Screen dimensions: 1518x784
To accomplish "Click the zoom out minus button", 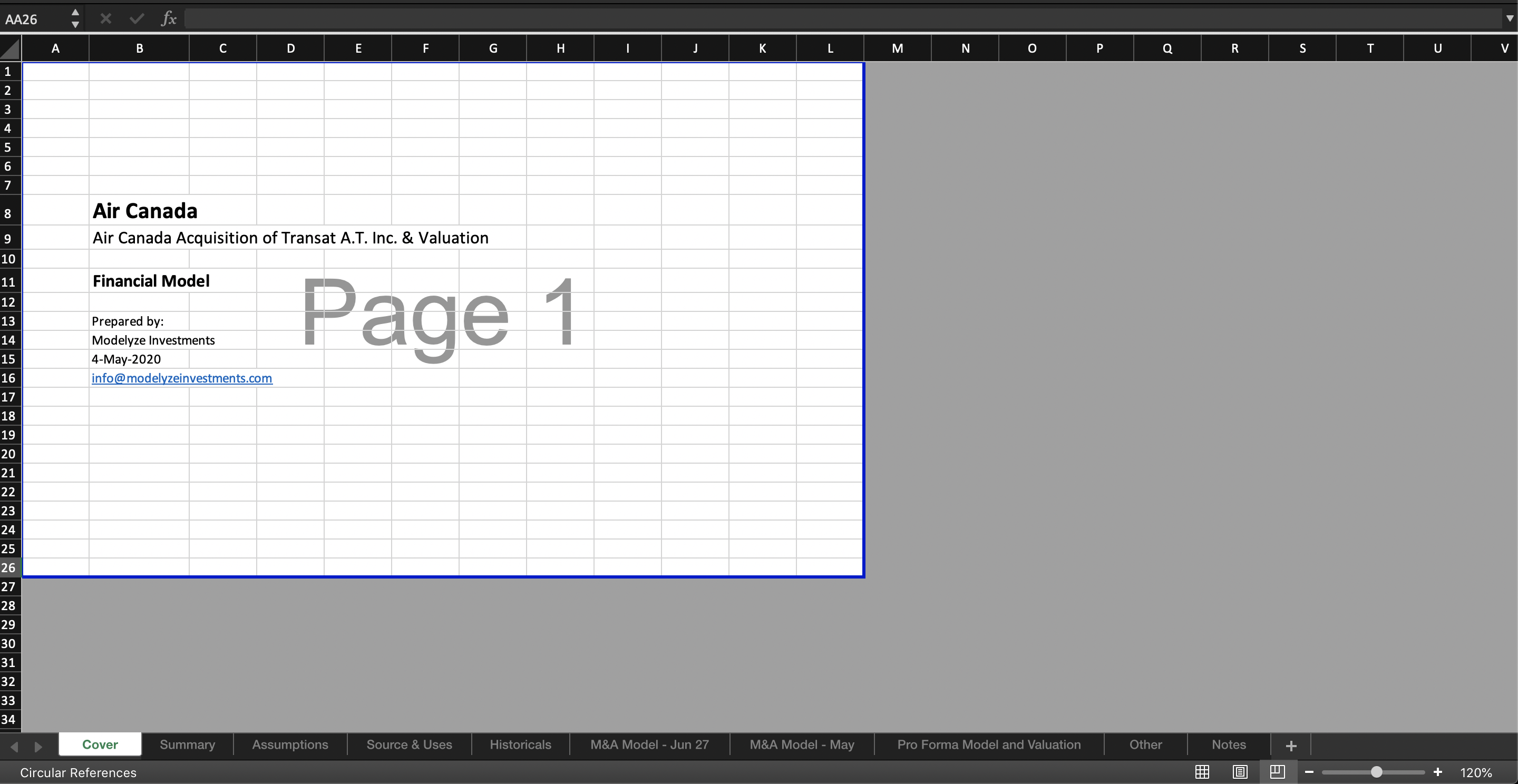I will tap(1309, 772).
